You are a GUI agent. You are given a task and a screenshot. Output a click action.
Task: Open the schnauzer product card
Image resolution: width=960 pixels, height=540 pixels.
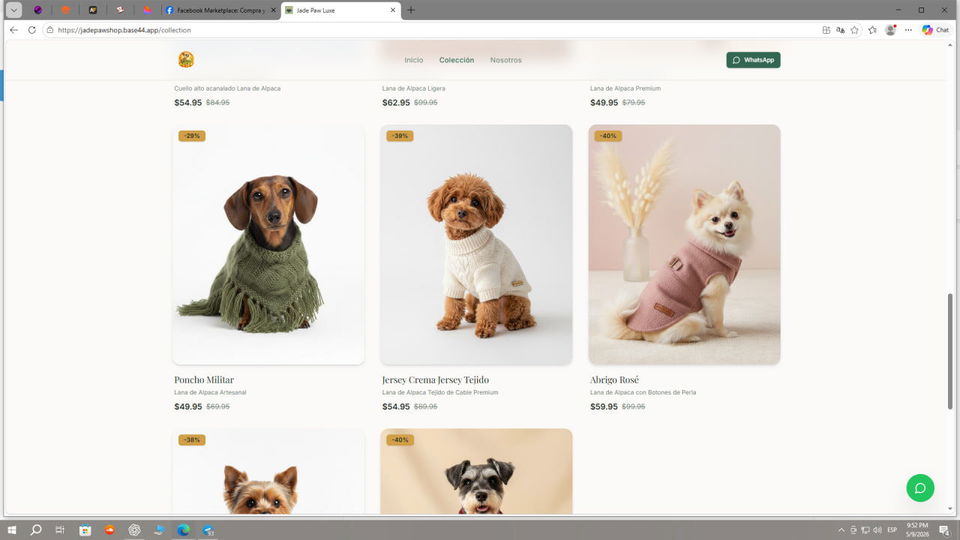click(476, 471)
